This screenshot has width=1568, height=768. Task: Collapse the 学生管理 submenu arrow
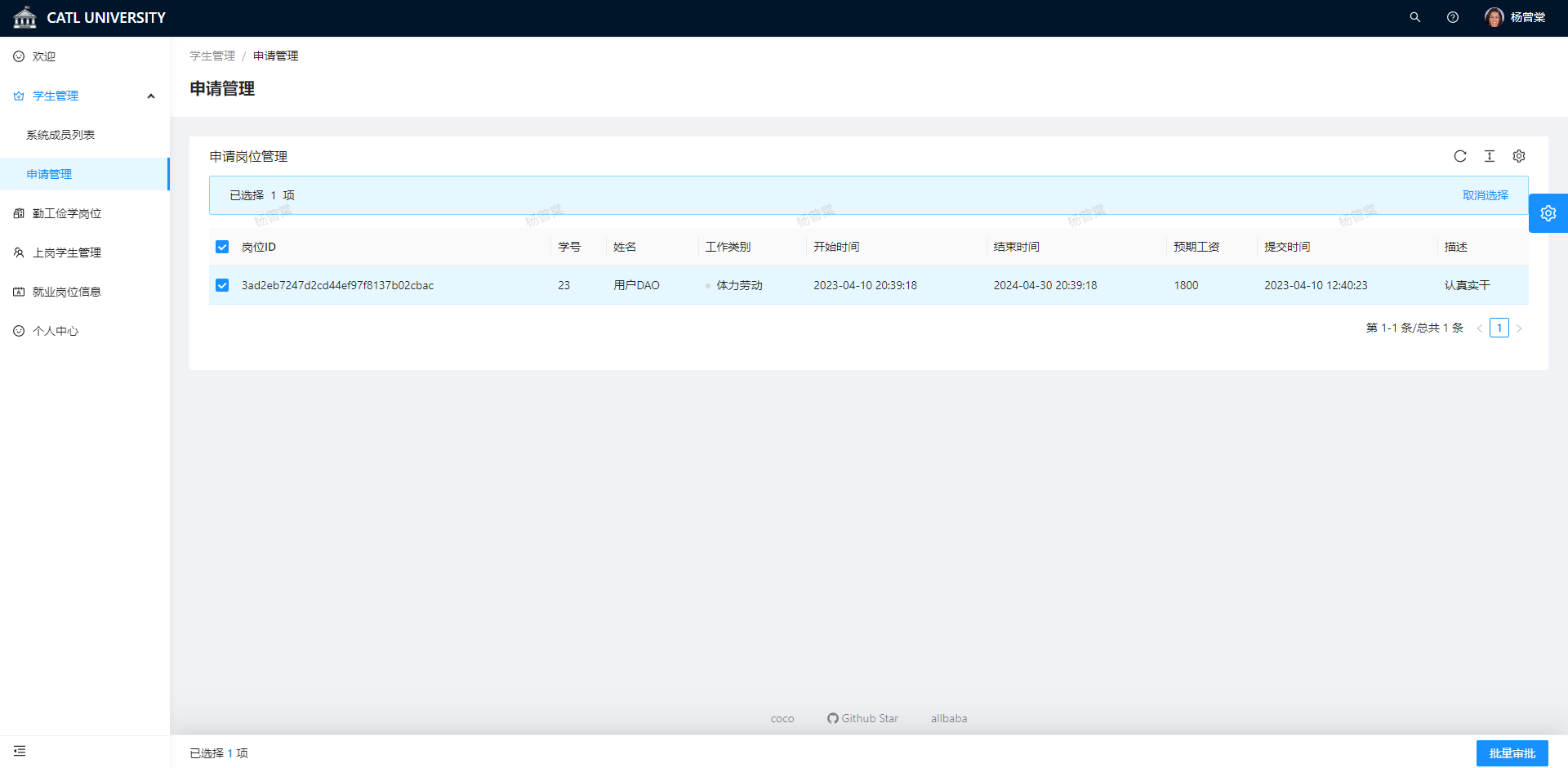click(151, 96)
